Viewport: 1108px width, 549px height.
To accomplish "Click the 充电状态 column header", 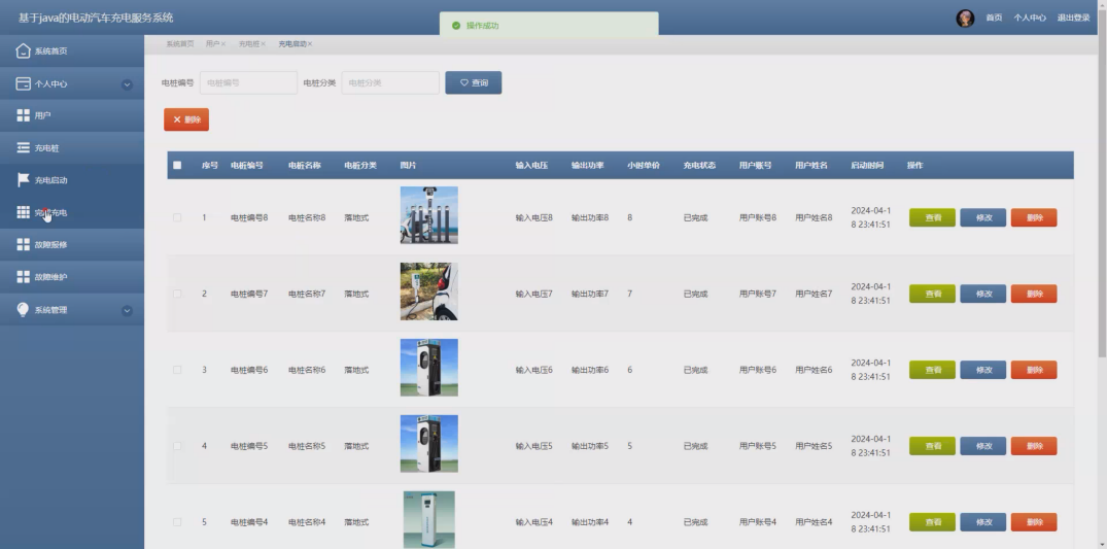I will click(700, 165).
